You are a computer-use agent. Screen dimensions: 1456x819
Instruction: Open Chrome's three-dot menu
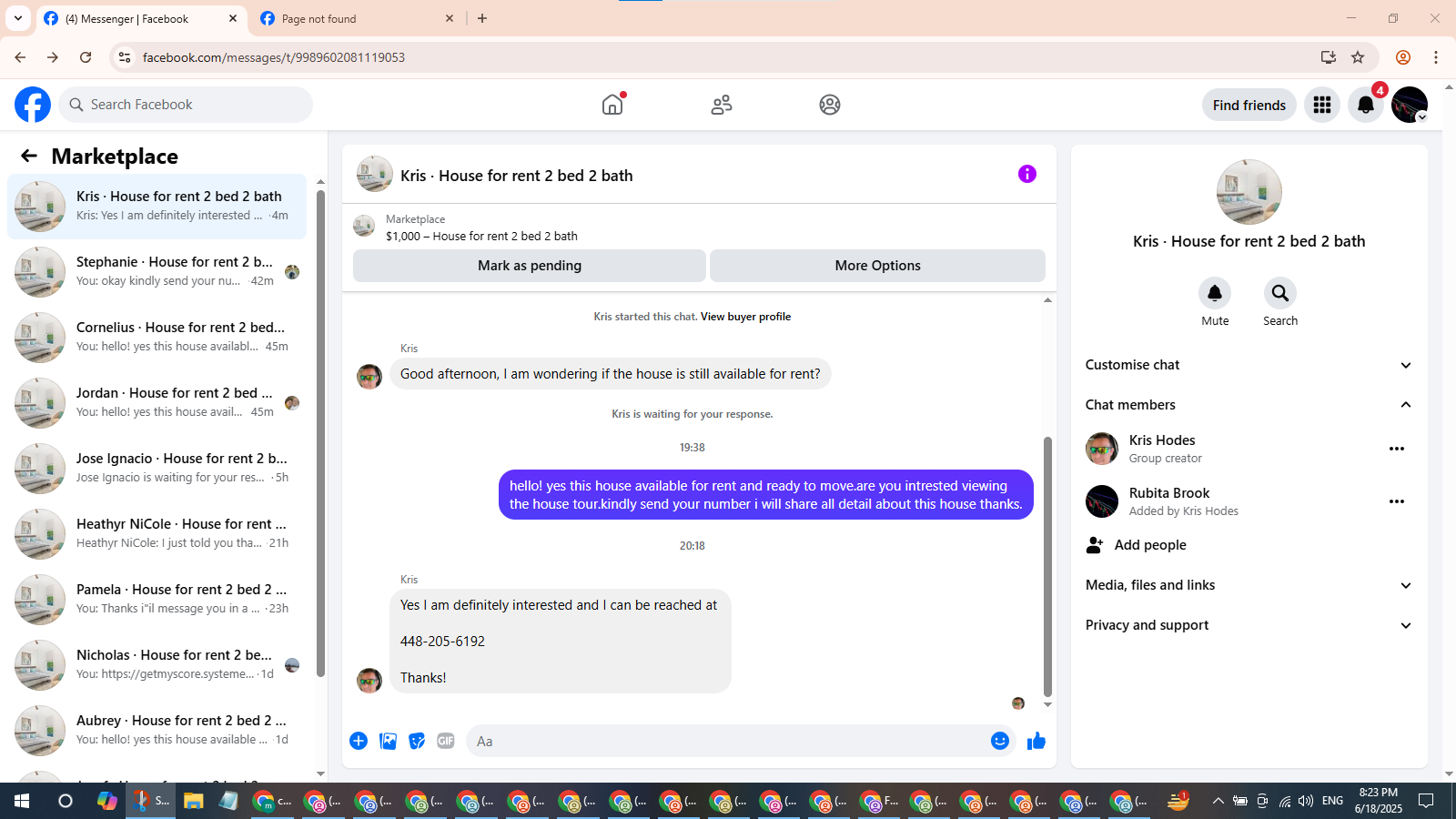[x=1436, y=57]
